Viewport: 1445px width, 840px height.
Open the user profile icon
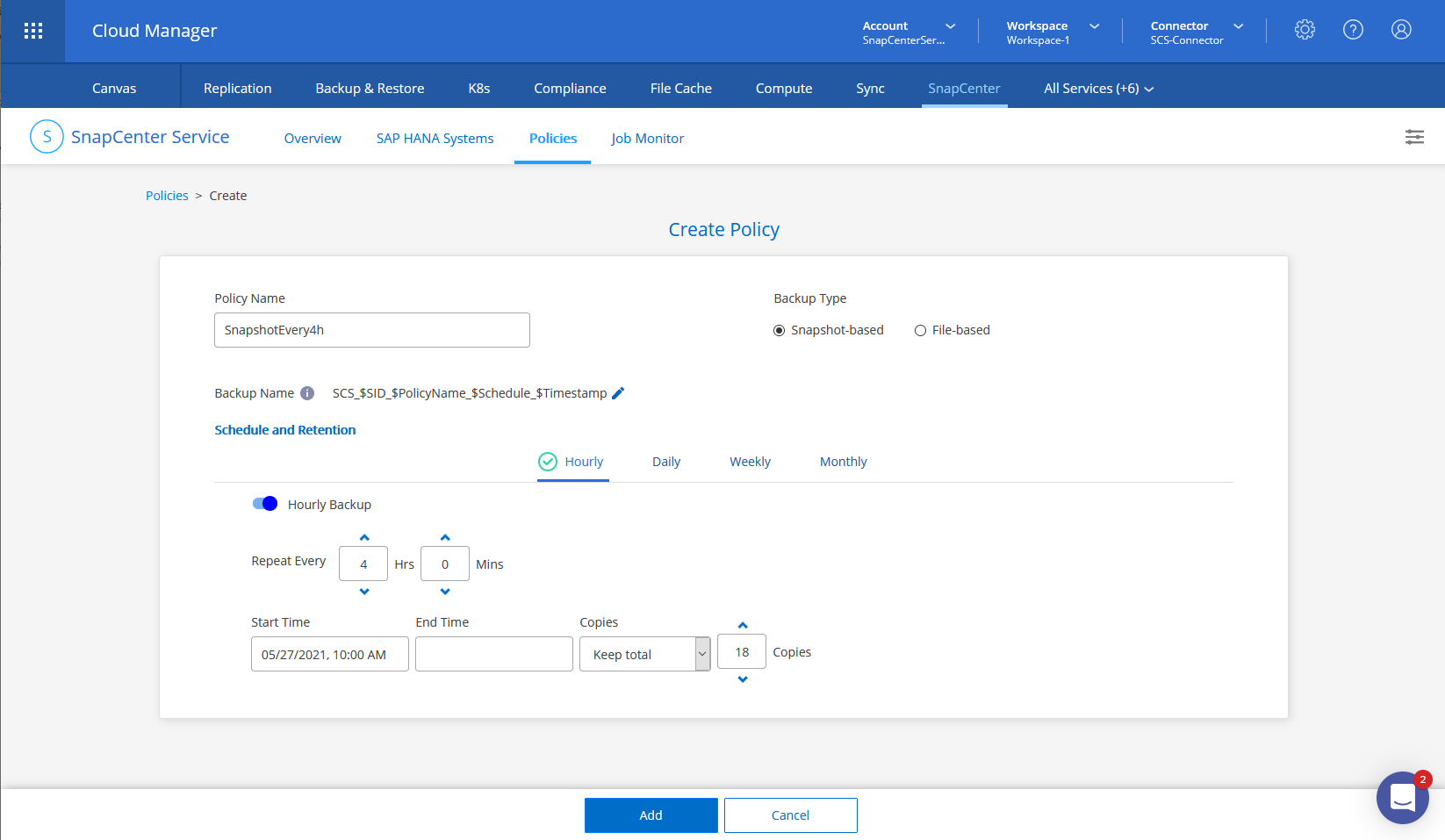coord(1401,30)
